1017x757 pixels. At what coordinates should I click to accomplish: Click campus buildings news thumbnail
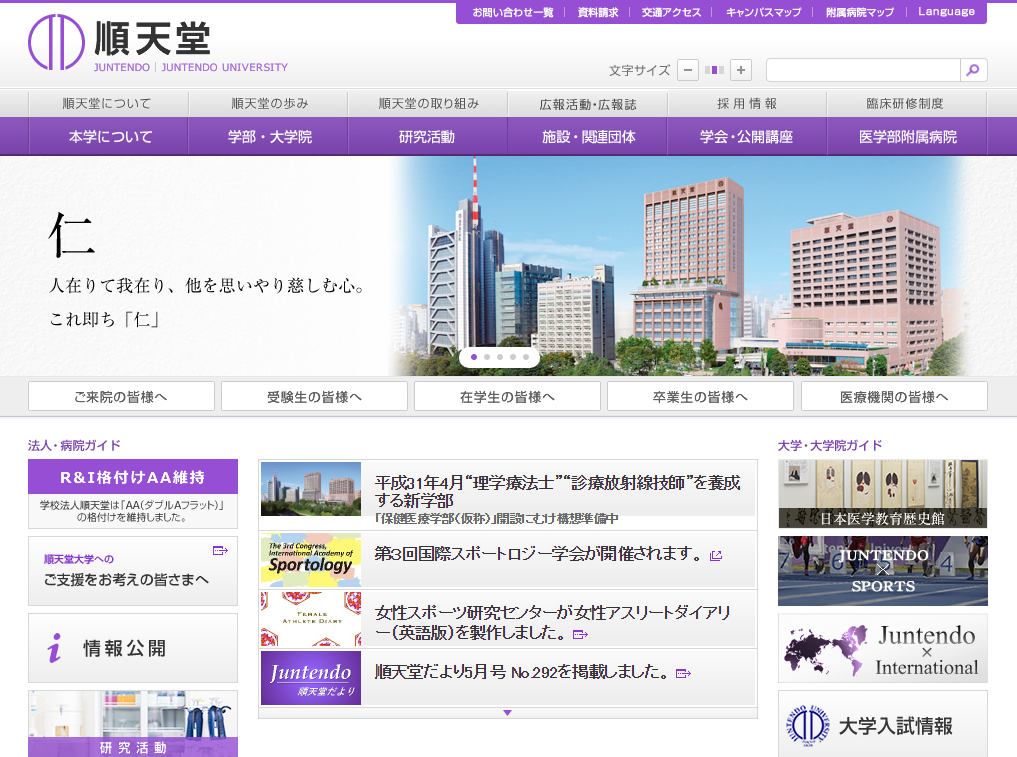(x=311, y=489)
